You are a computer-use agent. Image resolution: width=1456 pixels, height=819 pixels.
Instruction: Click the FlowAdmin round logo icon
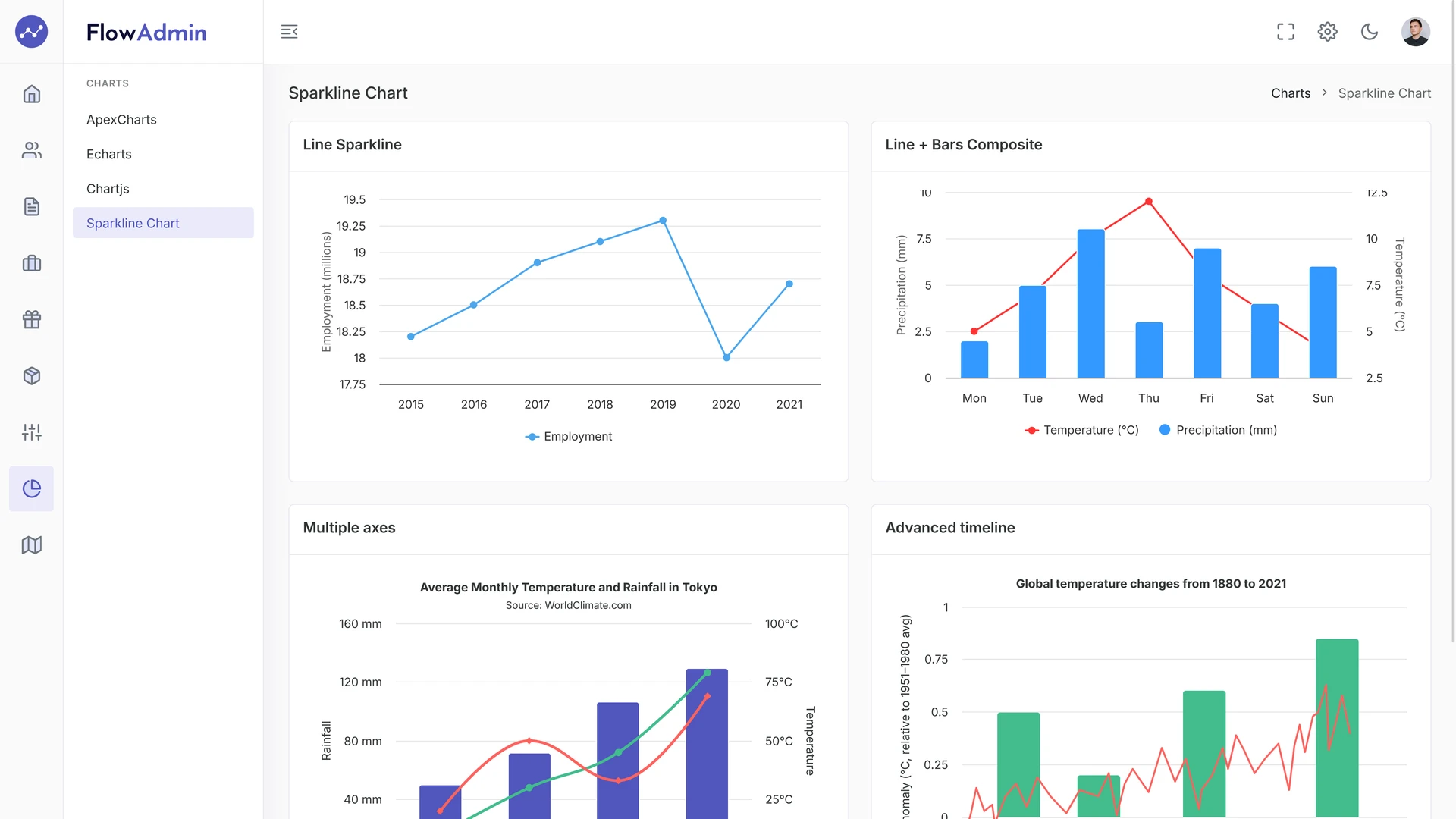pos(31,32)
